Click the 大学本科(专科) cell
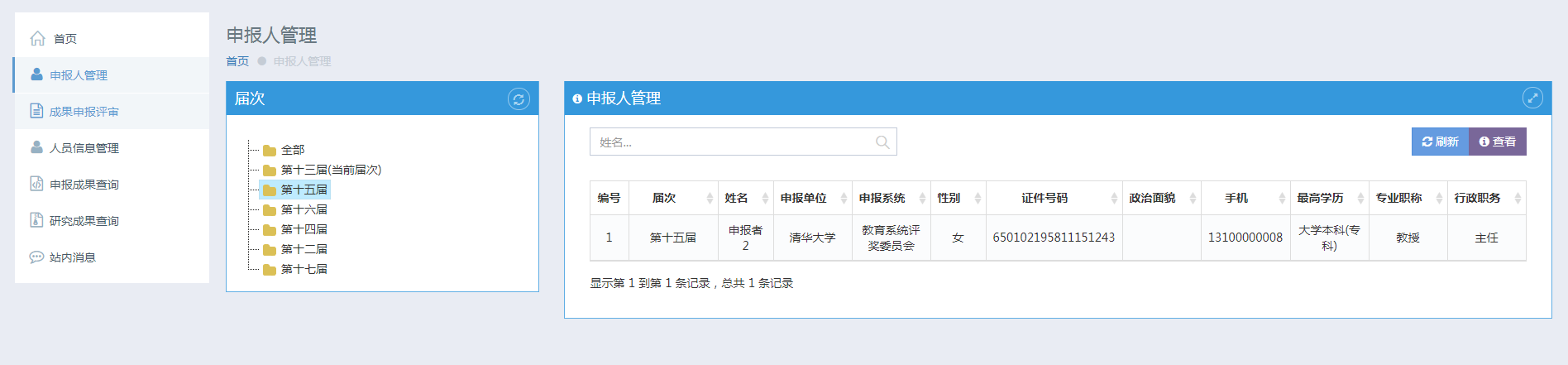Image resolution: width=1568 pixels, height=365 pixels. point(1329,238)
